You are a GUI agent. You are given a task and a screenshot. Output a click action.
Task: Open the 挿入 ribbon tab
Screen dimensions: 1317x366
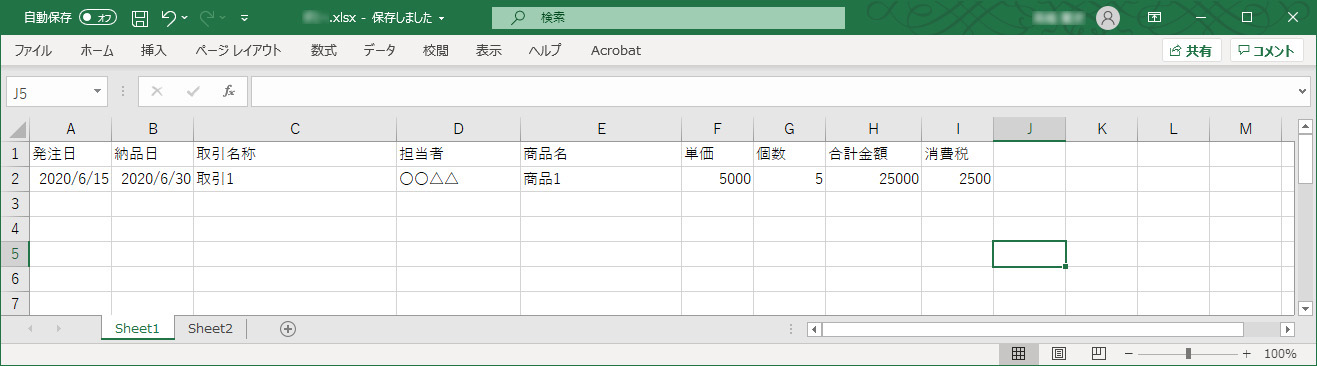pos(153,50)
